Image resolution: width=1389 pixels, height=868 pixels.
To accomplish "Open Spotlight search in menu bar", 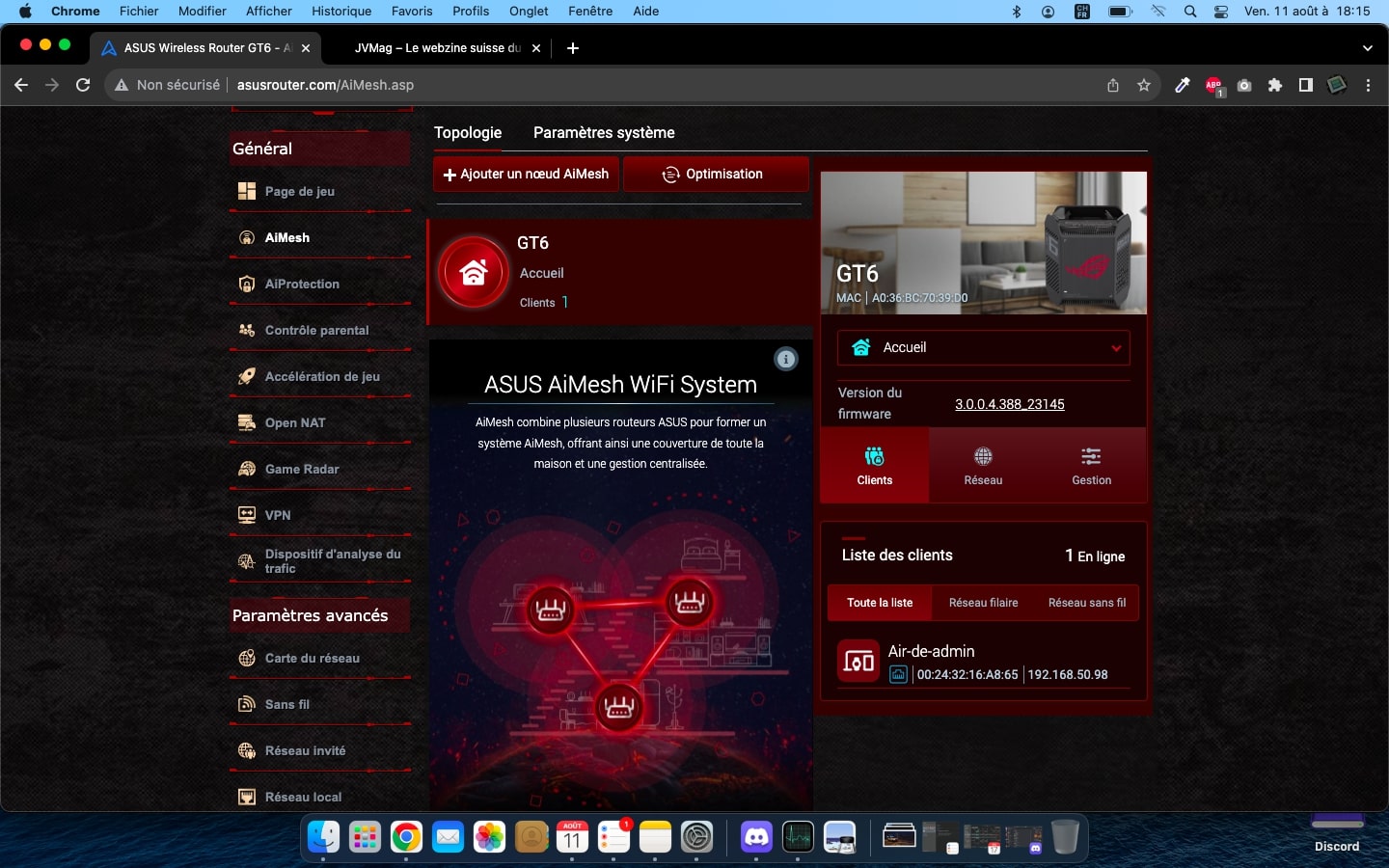I will [1190, 11].
